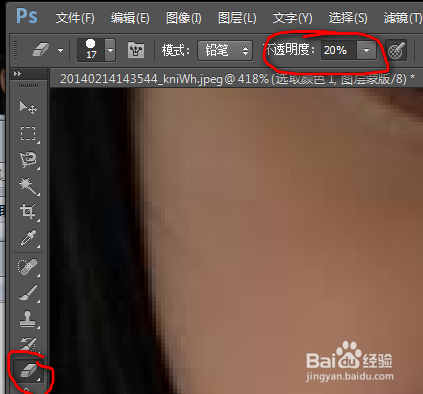Expand the toolbox with double-arrow button

point(17,73)
